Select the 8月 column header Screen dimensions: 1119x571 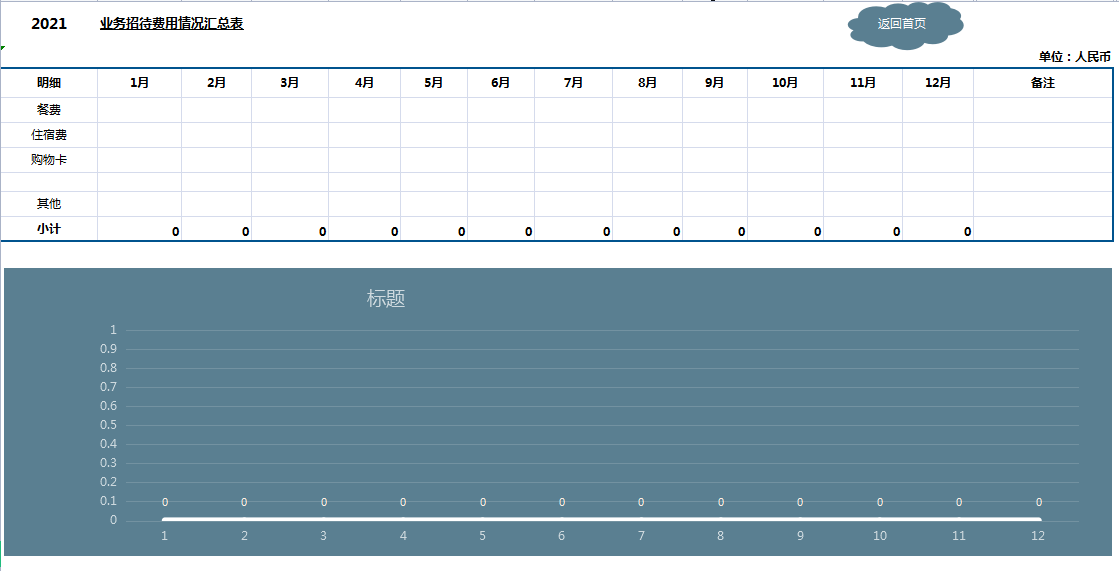[x=647, y=83]
